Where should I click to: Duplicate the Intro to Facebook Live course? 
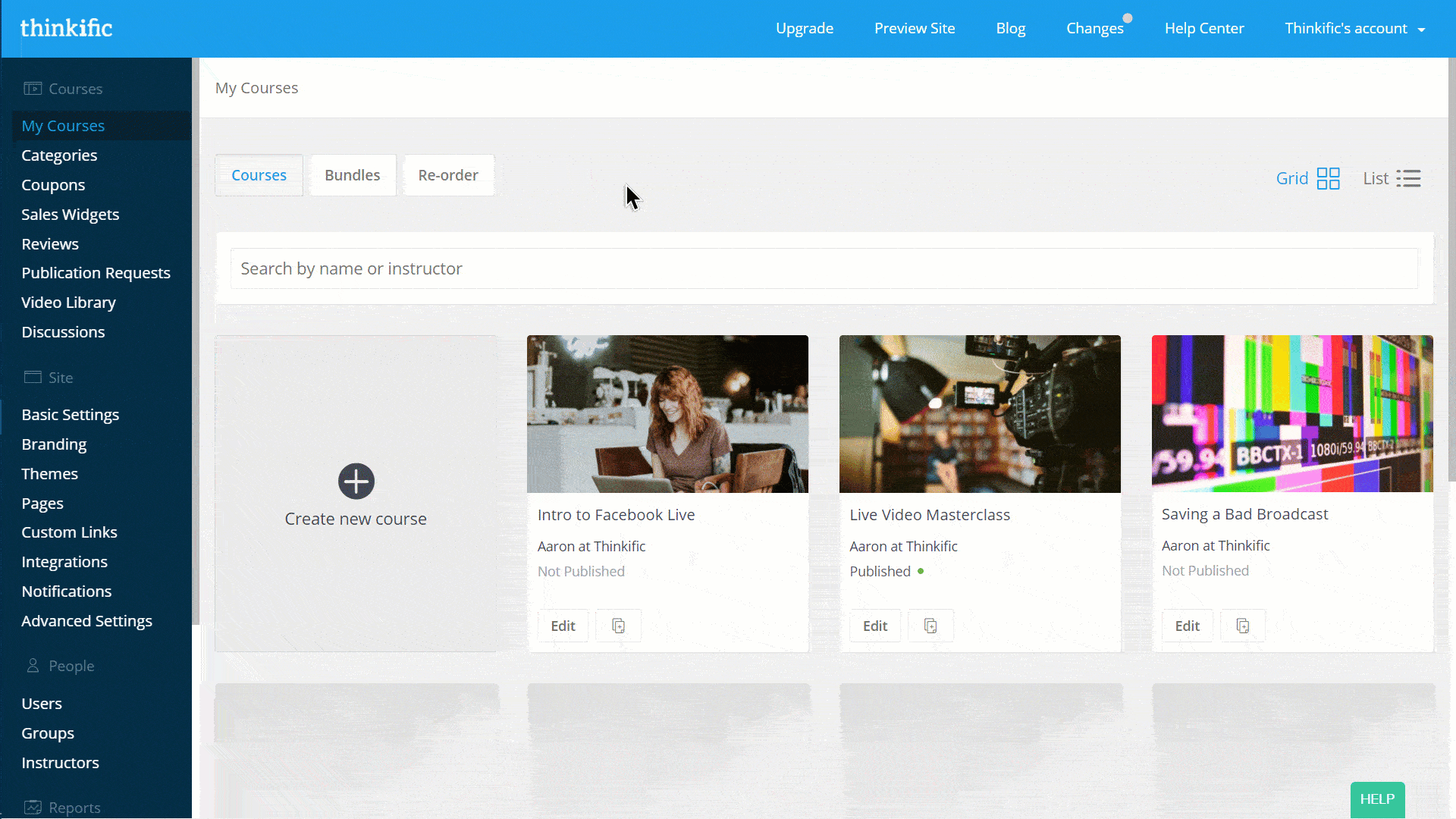click(x=618, y=626)
